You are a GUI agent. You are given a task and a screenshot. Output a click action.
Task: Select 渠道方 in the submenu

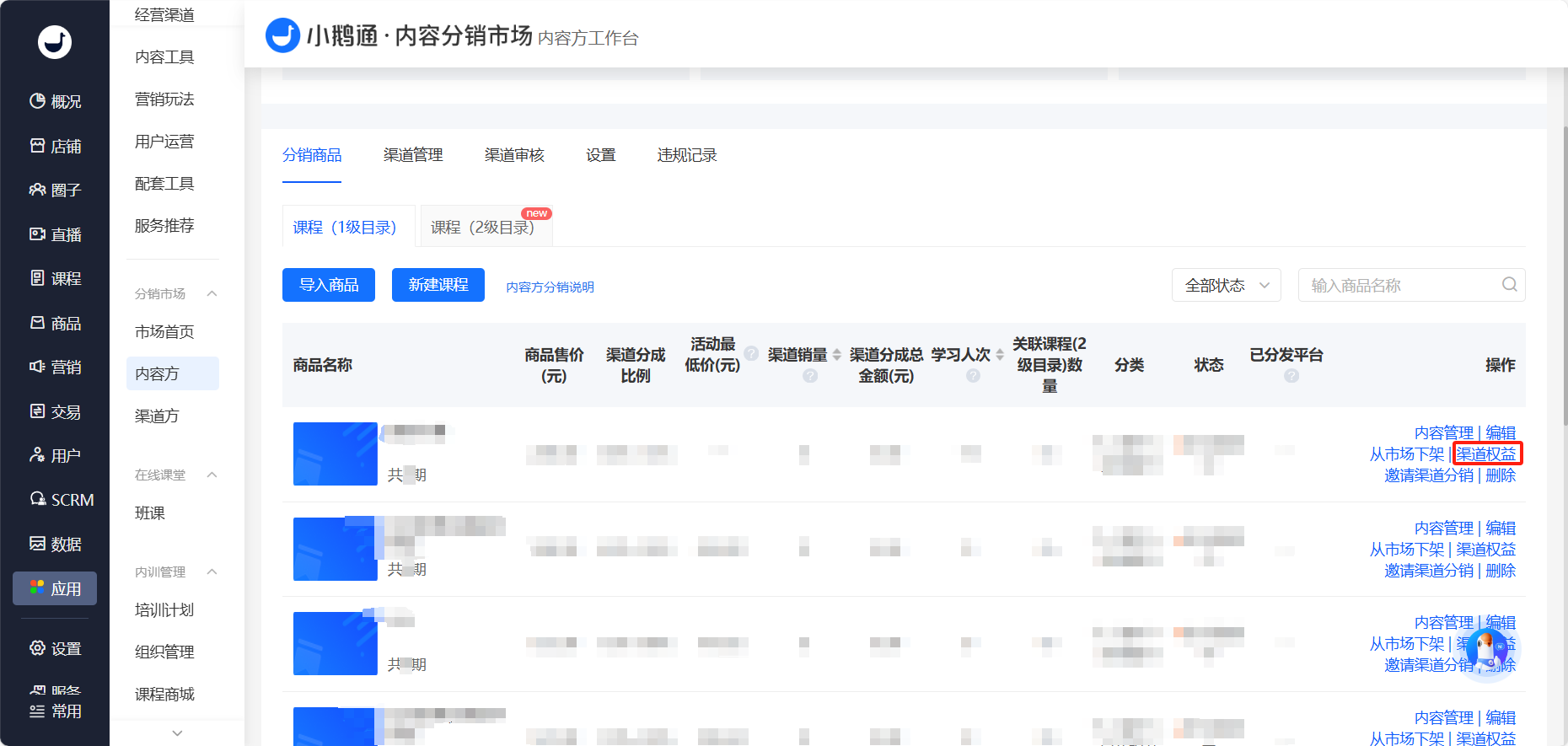[x=157, y=416]
